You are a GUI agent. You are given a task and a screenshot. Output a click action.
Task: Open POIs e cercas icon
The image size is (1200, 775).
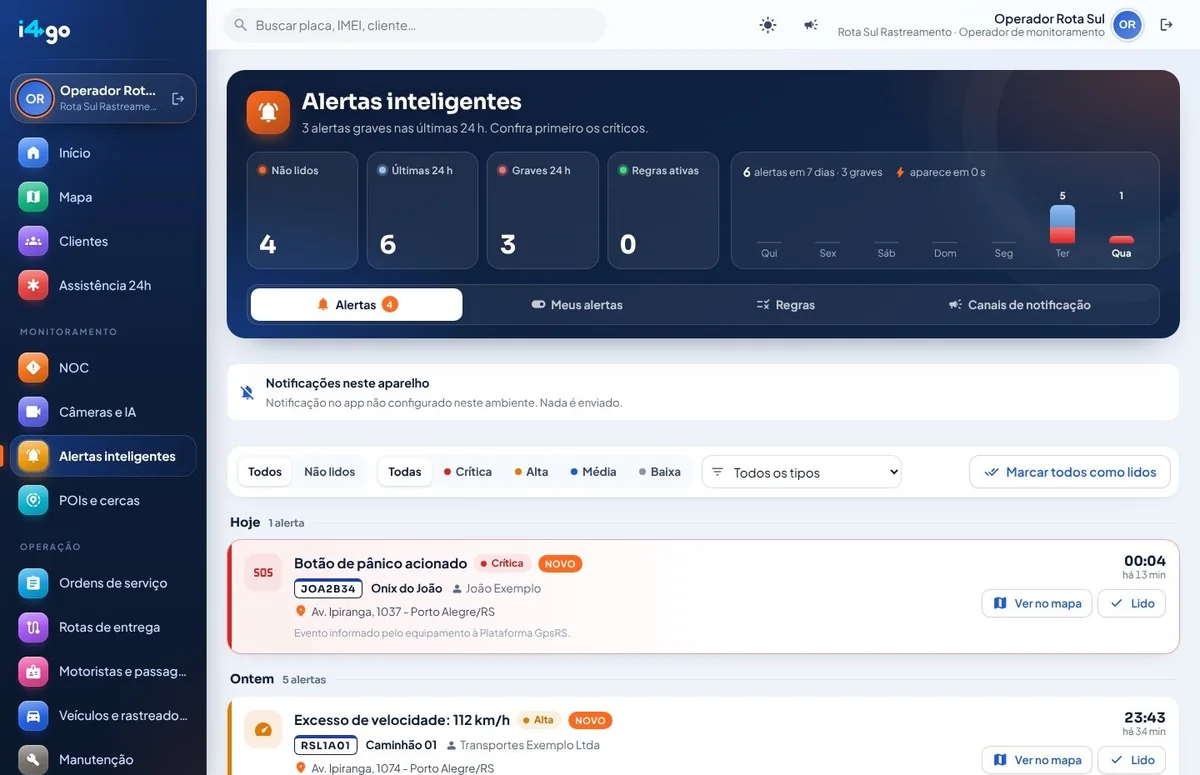click(x=33, y=500)
